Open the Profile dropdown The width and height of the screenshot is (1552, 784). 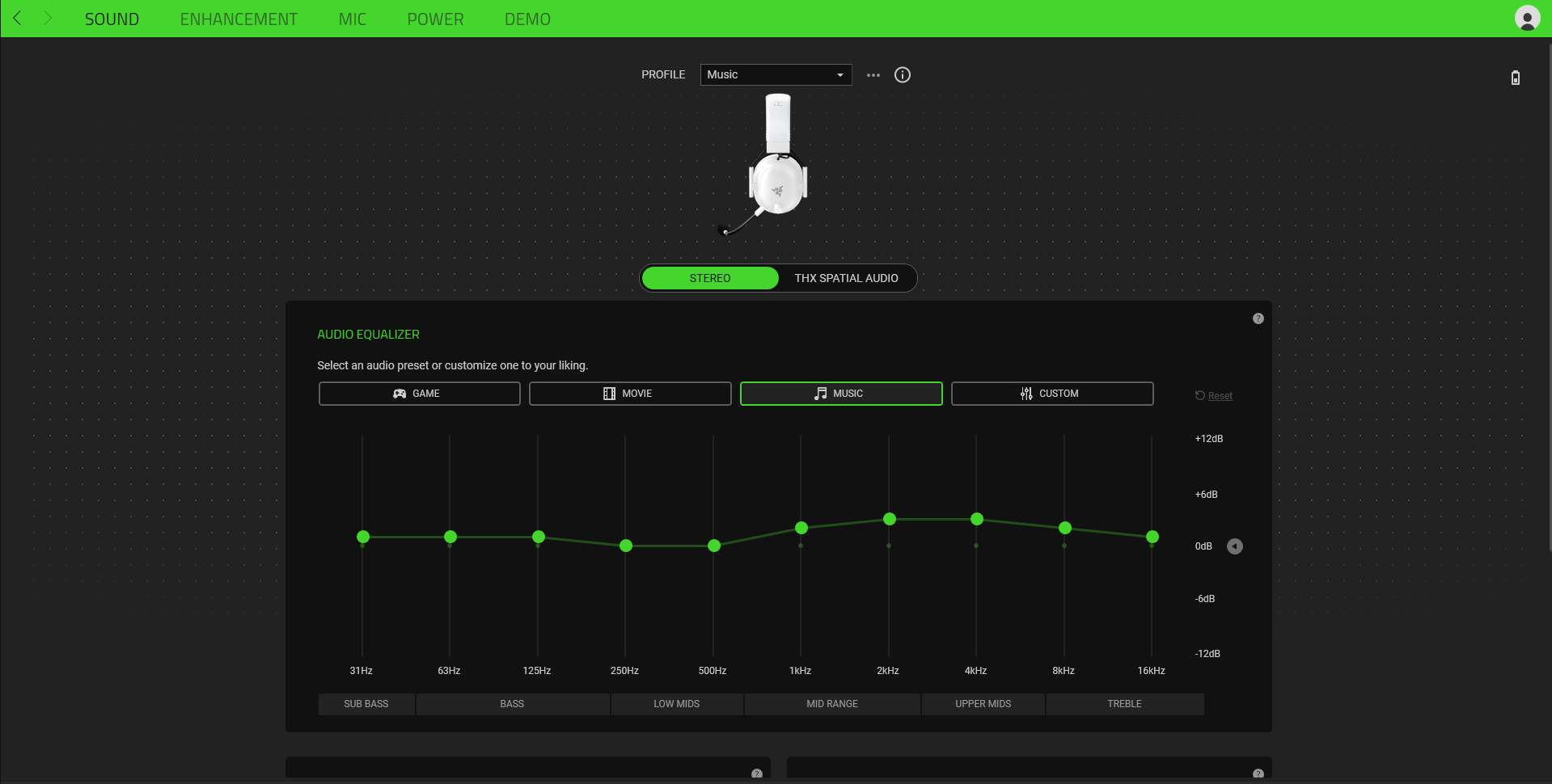(x=775, y=74)
